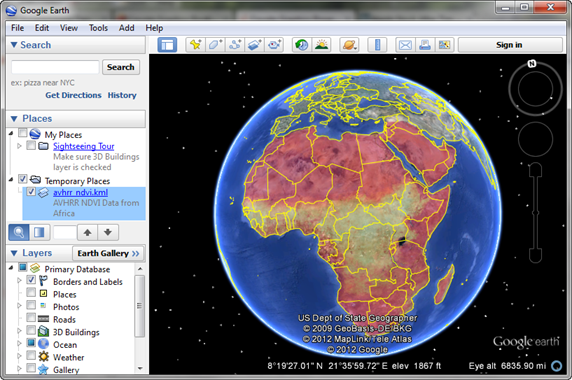Viewport: 572px width, 380px height.
Task: Add a path from the toolbar
Action: coord(235,45)
